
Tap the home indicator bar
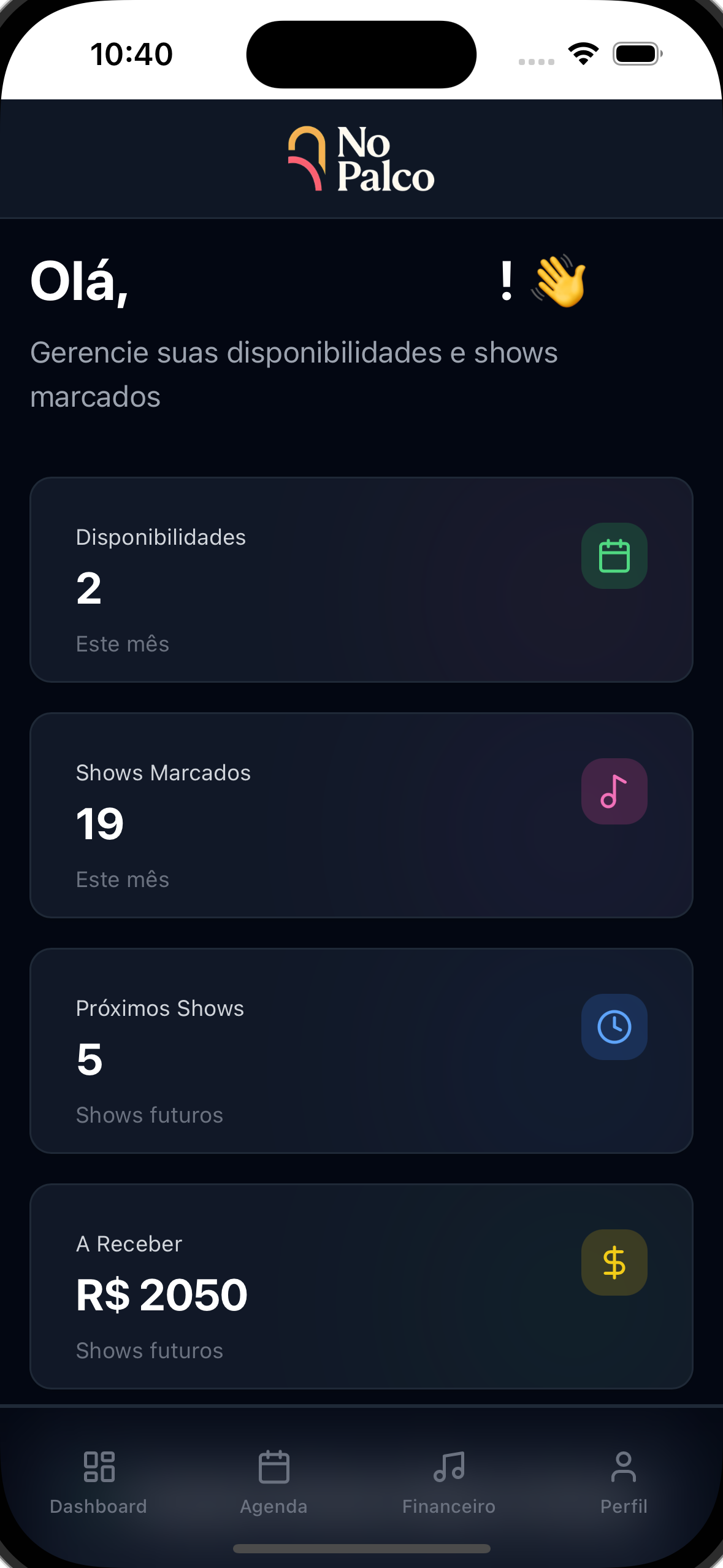click(361, 1549)
